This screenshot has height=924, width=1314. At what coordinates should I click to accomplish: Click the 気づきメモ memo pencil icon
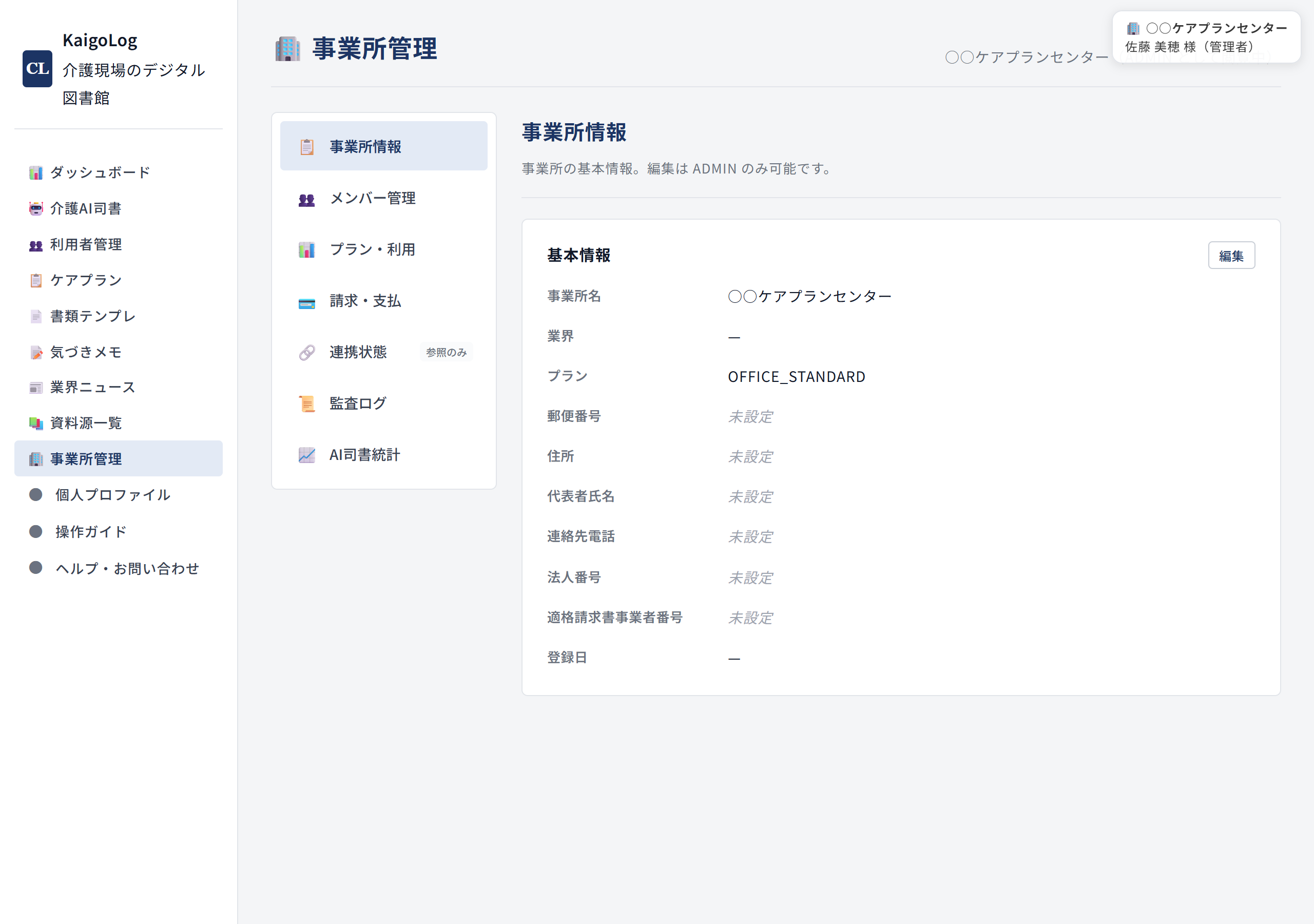[36, 353]
